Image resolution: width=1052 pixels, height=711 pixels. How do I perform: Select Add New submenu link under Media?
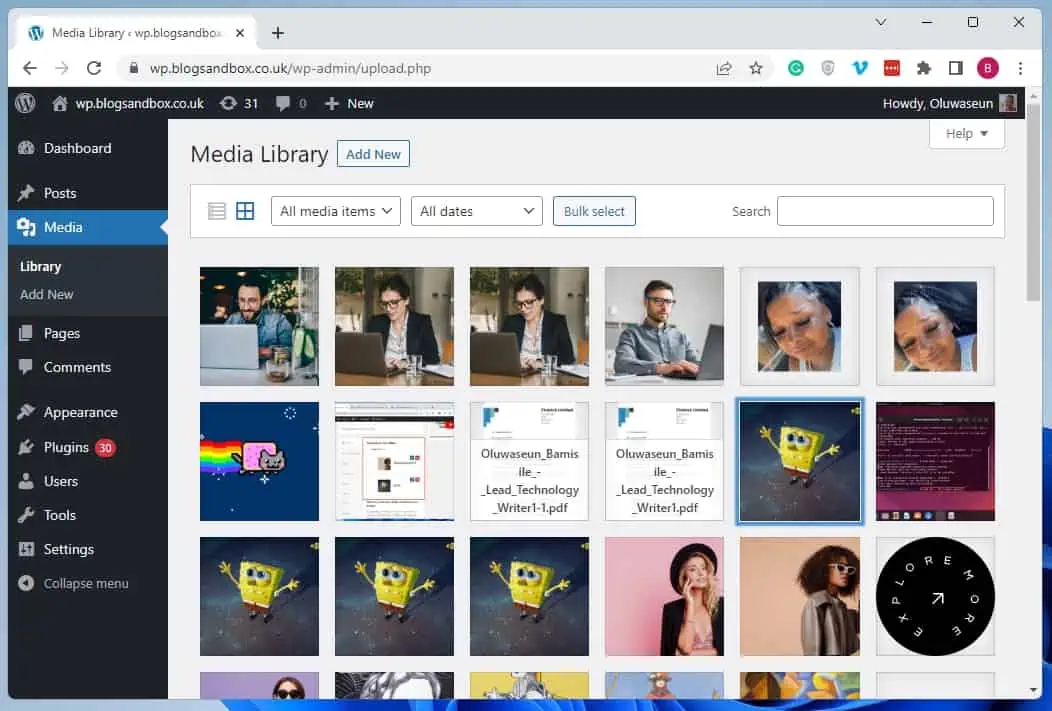pos(46,294)
